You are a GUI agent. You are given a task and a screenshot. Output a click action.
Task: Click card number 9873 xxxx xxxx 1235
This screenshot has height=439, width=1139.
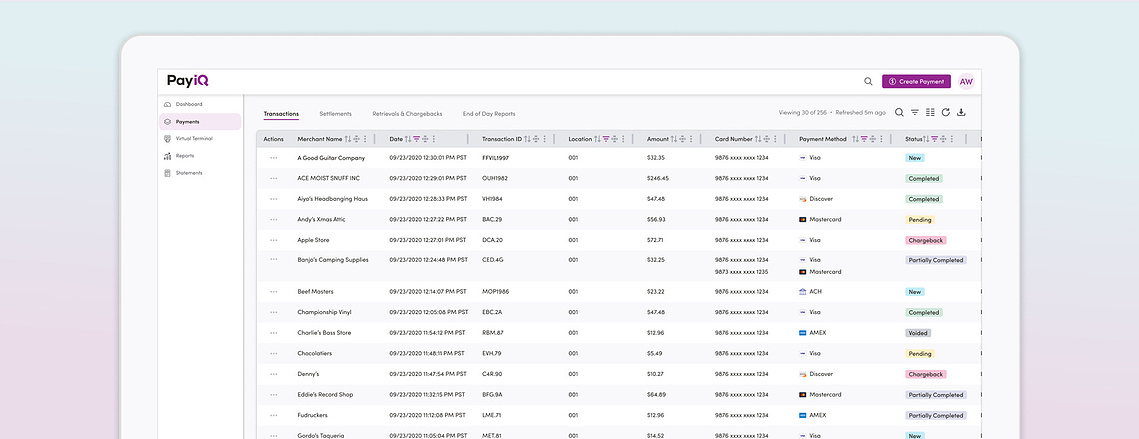pos(741,272)
